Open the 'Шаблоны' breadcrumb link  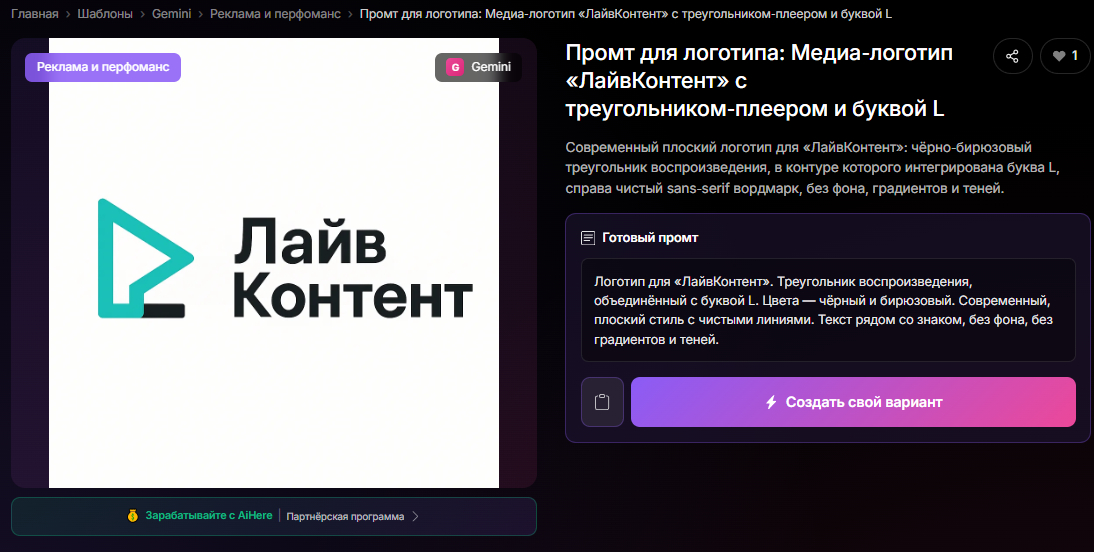pyautogui.click(x=105, y=14)
